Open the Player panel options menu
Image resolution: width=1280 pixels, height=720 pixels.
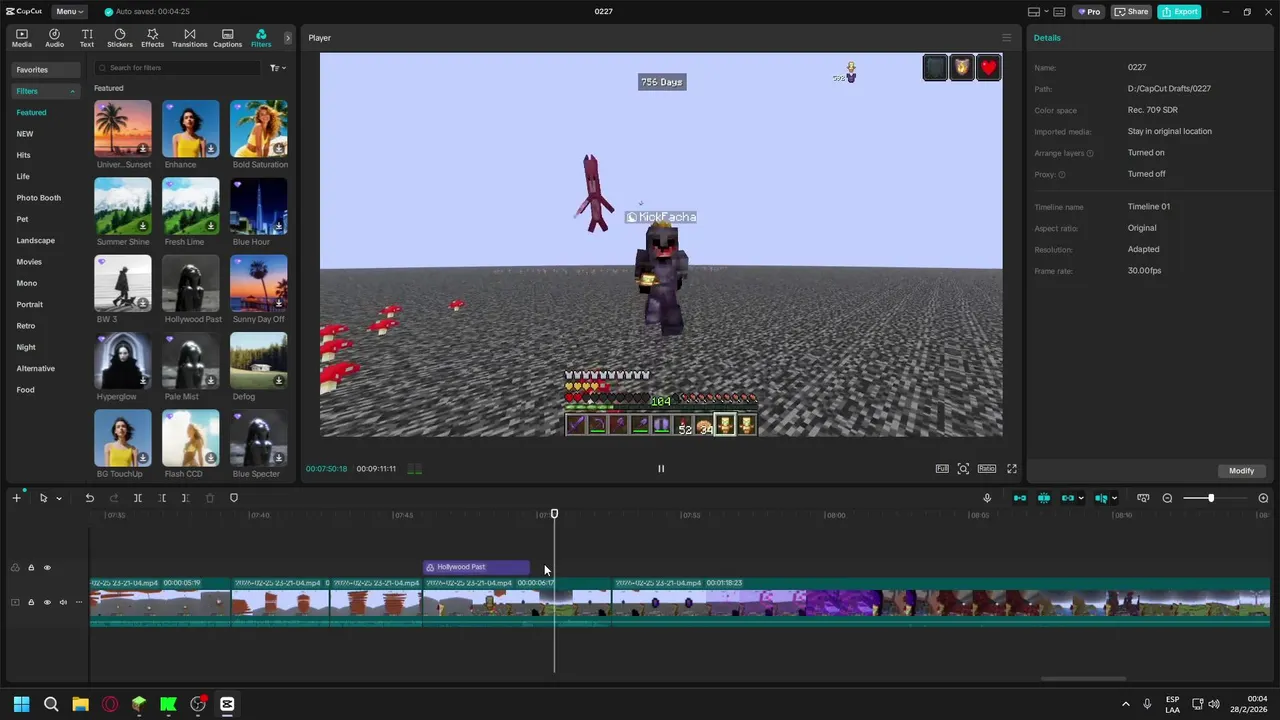click(1007, 38)
